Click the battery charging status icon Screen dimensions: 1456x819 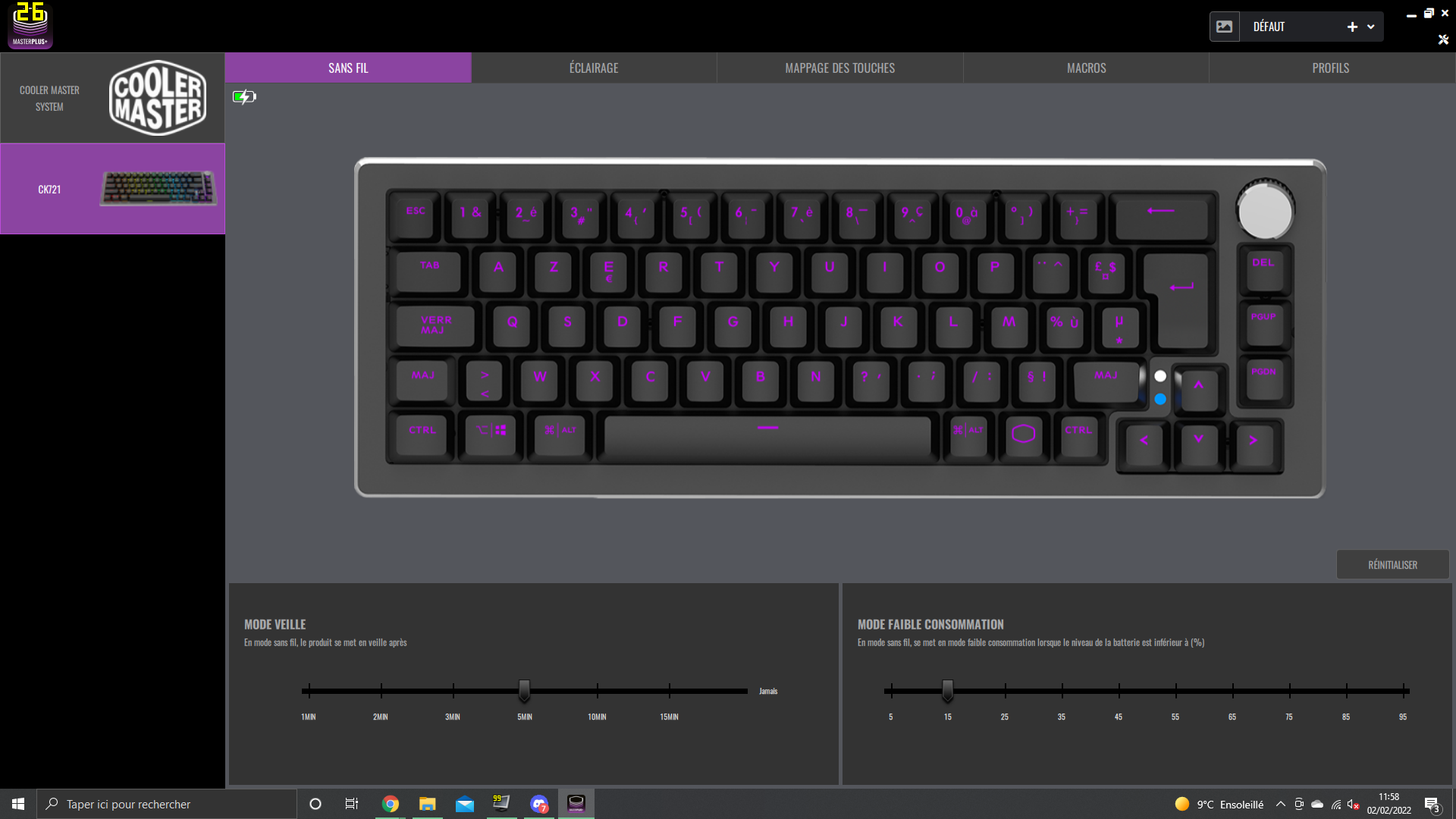(244, 96)
